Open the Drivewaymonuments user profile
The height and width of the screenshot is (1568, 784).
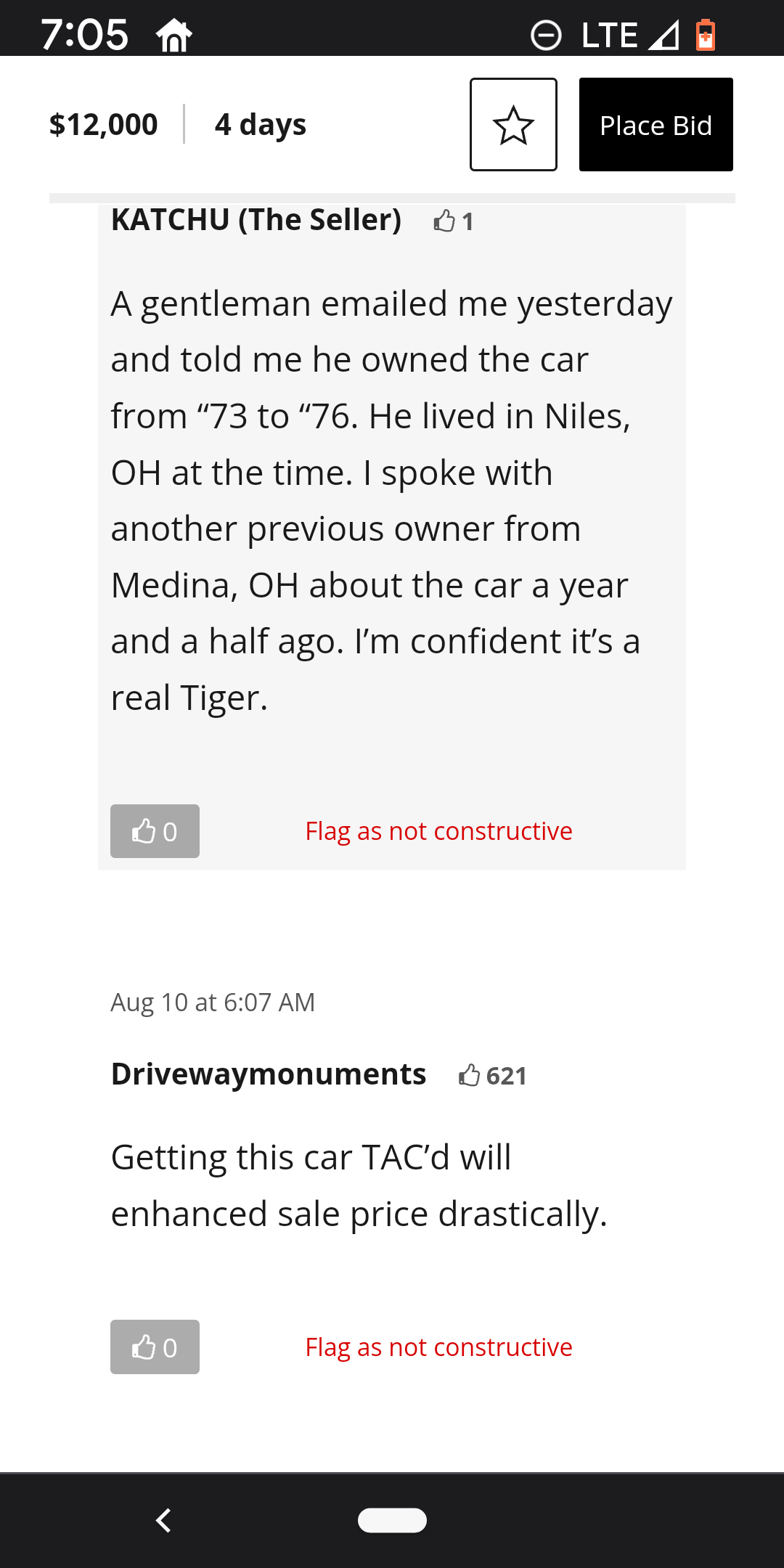click(x=268, y=1074)
